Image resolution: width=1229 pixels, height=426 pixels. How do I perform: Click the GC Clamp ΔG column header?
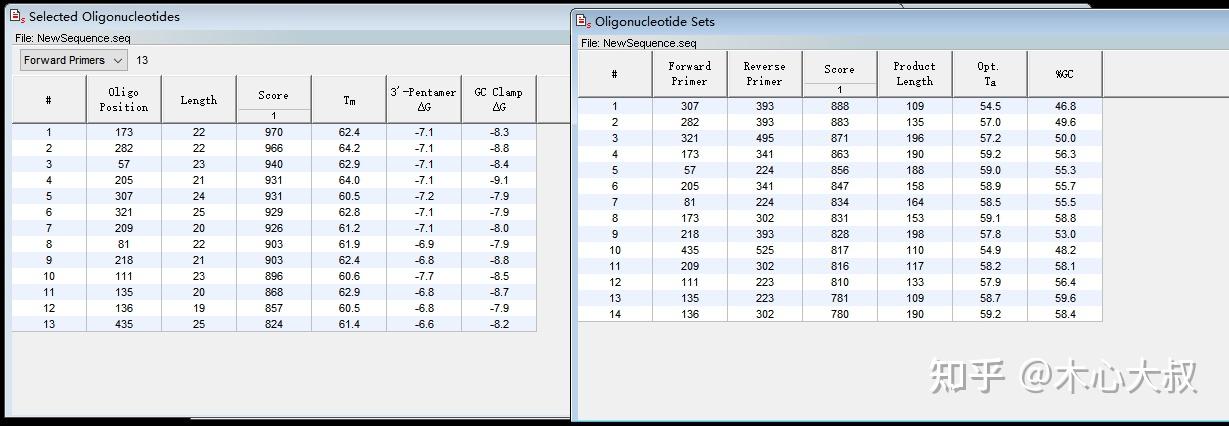[499, 100]
